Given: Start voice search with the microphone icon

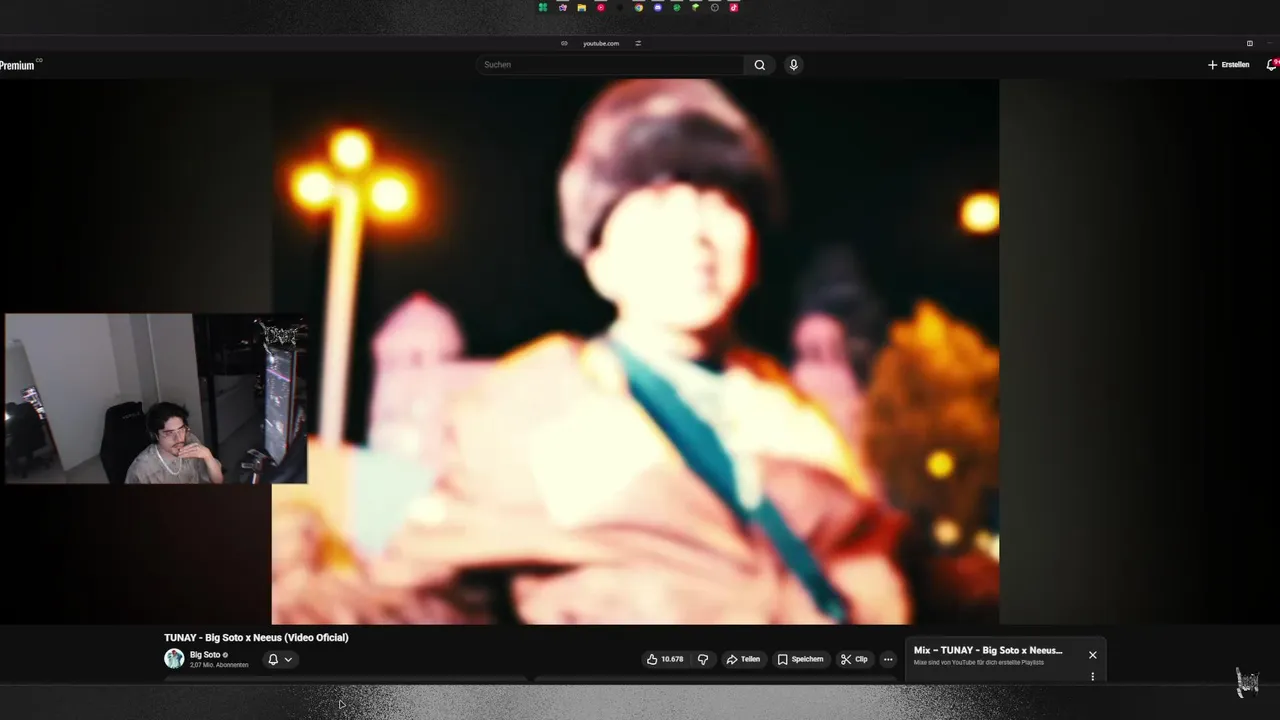Looking at the screenshot, I should pyautogui.click(x=793, y=65).
